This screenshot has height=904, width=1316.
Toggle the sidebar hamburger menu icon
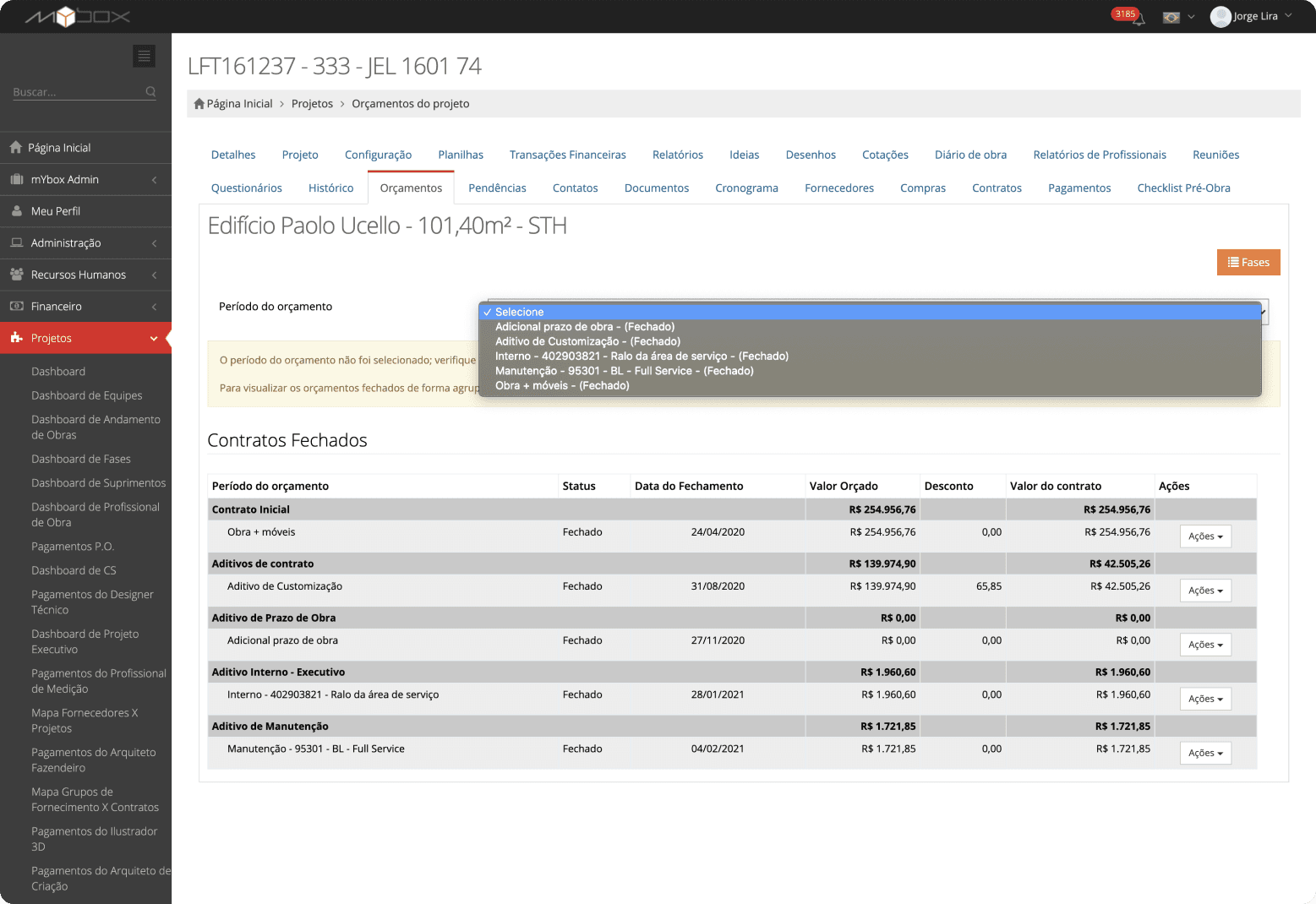point(145,56)
